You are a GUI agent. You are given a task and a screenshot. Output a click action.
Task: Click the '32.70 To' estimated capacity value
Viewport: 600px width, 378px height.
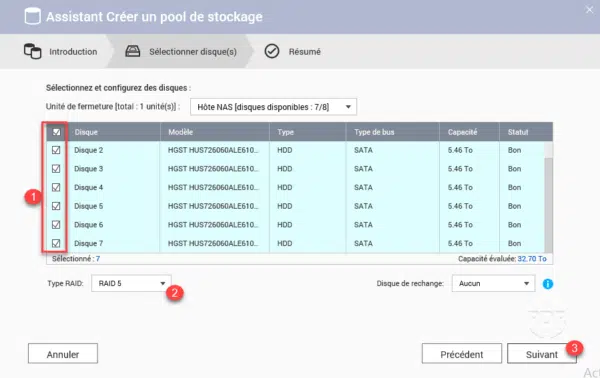[x=532, y=259]
